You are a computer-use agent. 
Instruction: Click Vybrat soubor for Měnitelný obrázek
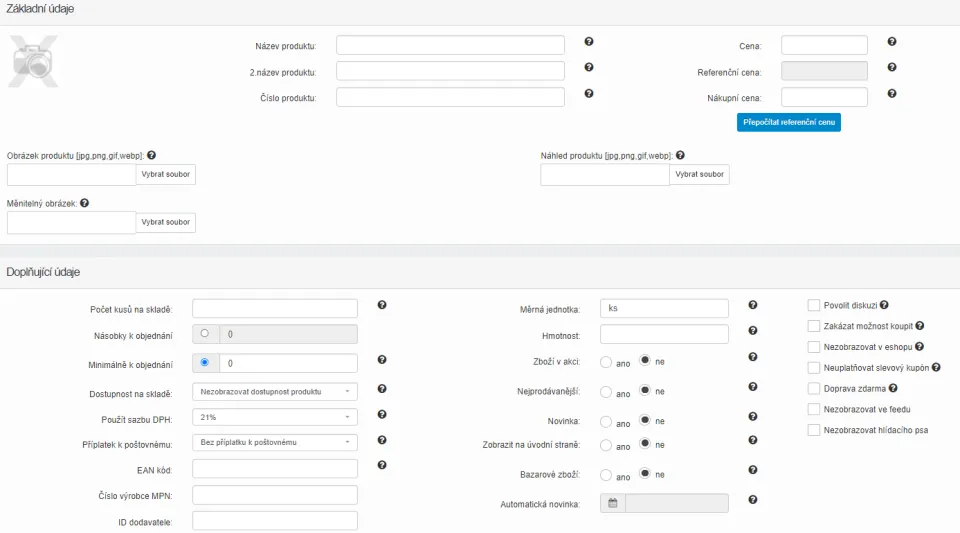click(165, 222)
